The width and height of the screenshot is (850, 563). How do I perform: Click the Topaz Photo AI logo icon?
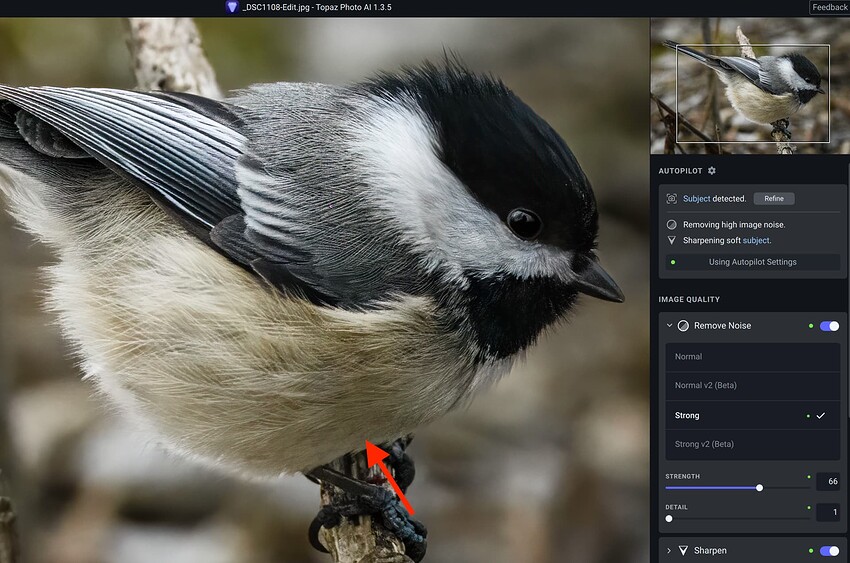click(x=232, y=7)
